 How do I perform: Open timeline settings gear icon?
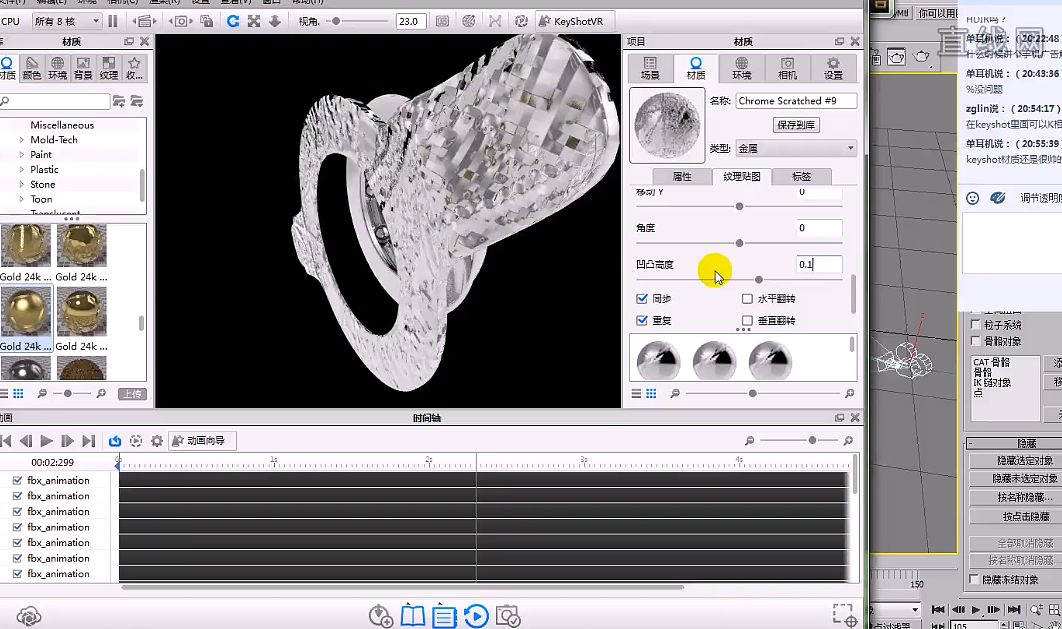(x=157, y=441)
